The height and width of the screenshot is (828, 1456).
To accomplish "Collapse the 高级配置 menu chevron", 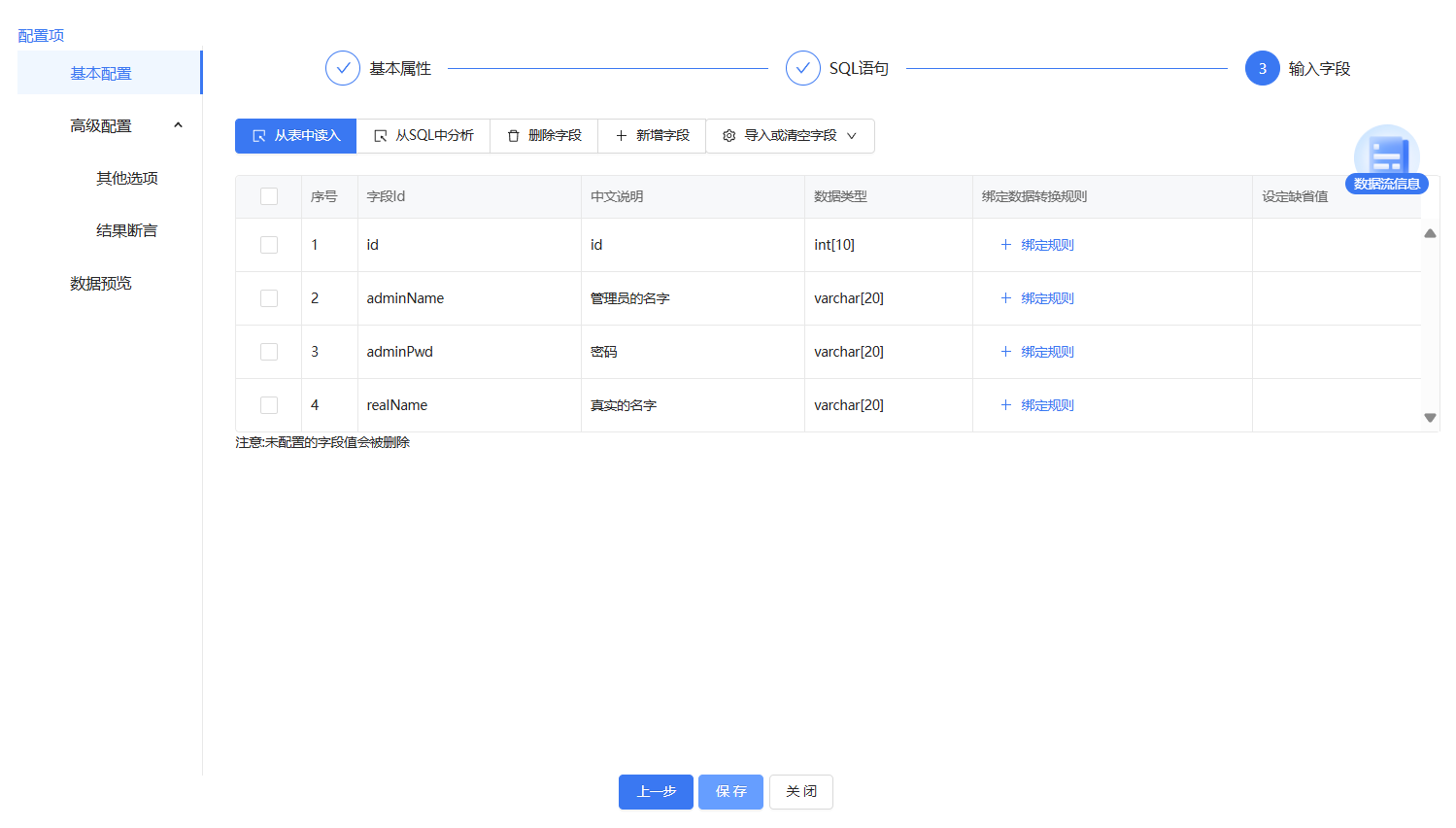I will coord(178,125).
